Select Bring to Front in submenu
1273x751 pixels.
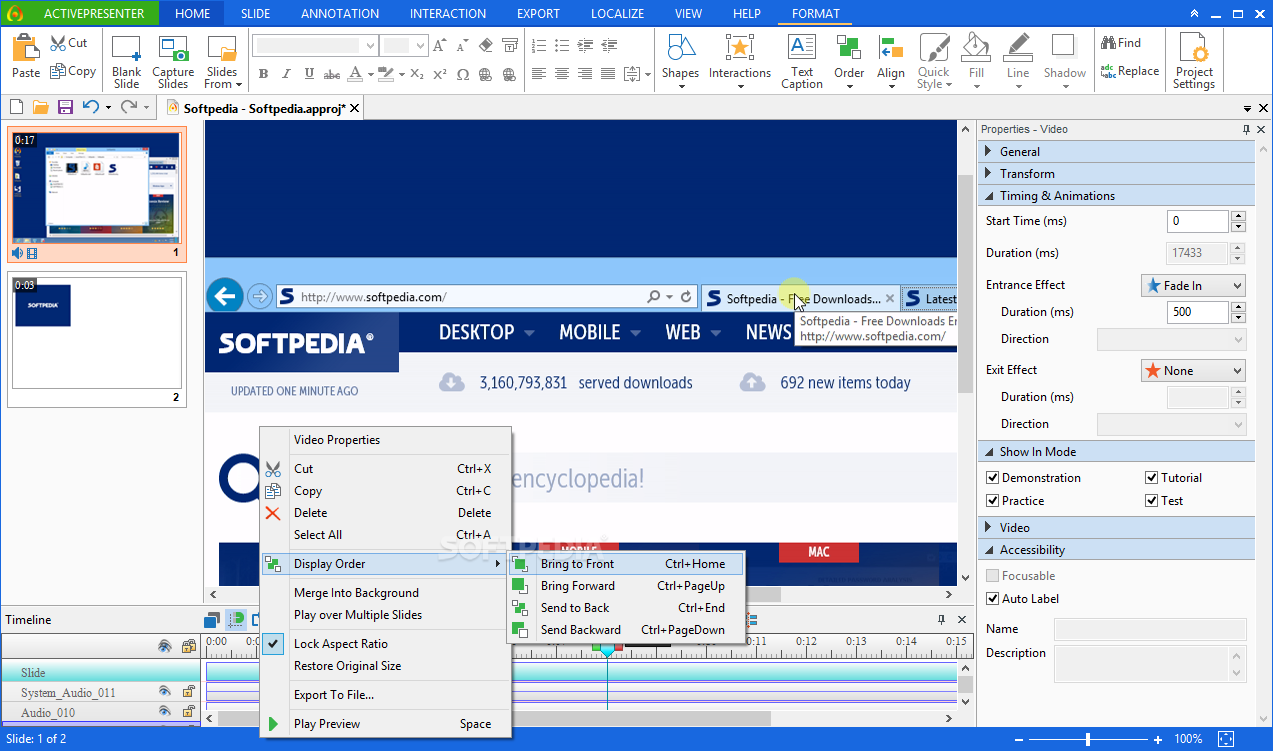(x=626, y=564)
